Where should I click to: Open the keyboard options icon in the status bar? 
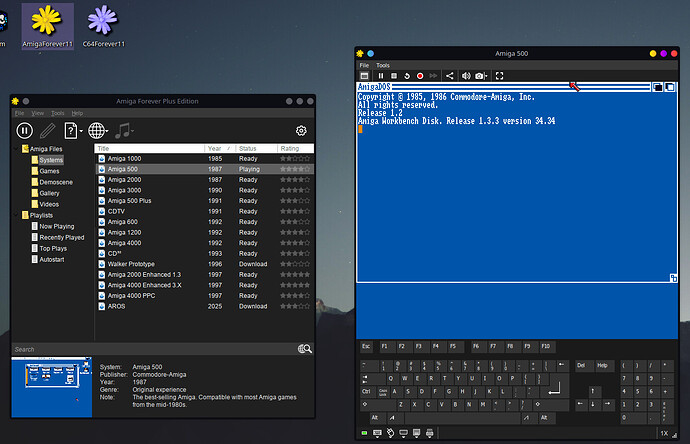pos(377,433)
